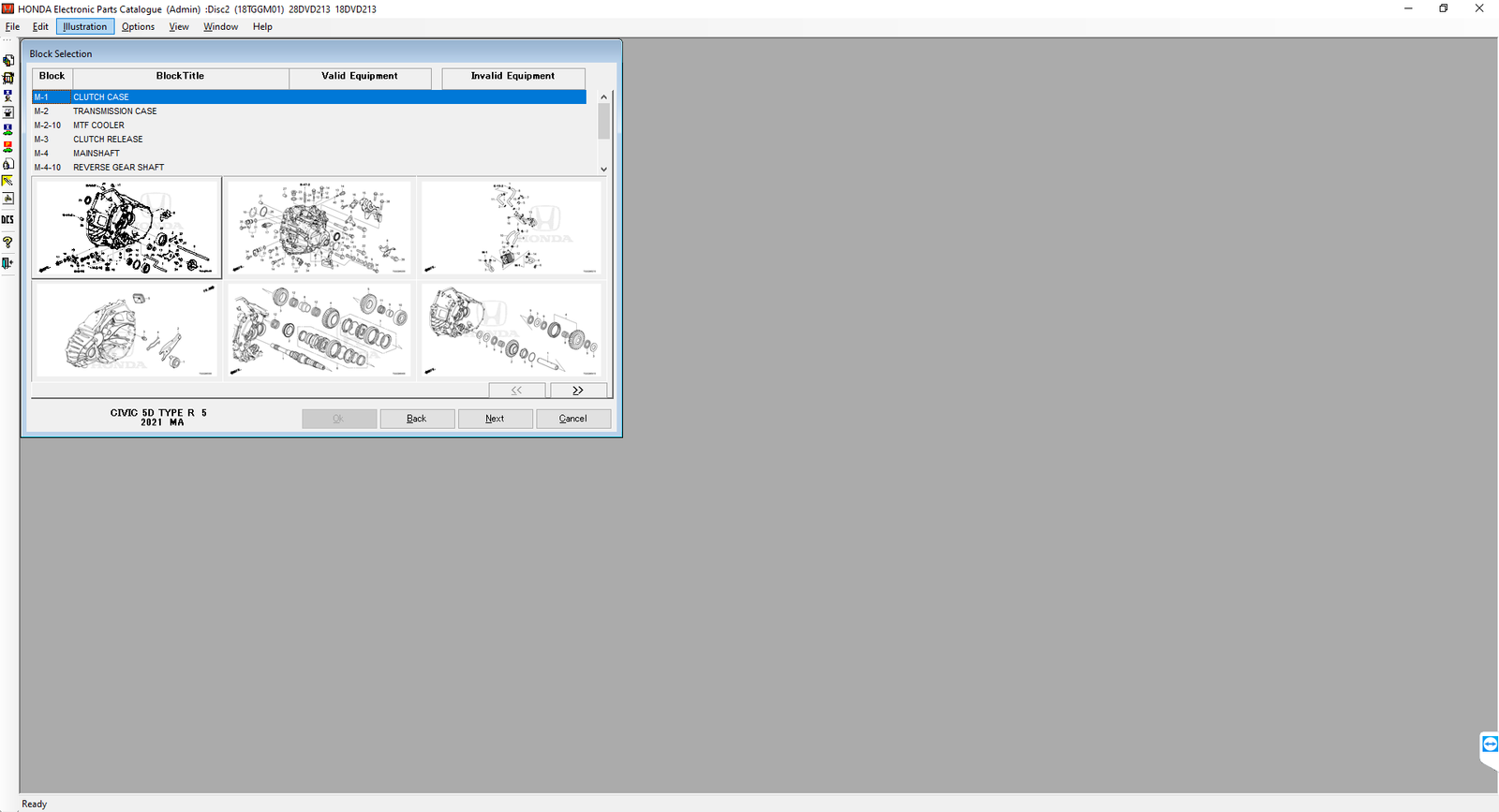This screenshot has height=812, width=1499.
Task: Click the blue X over green car icon
Action: click(8, 130)
